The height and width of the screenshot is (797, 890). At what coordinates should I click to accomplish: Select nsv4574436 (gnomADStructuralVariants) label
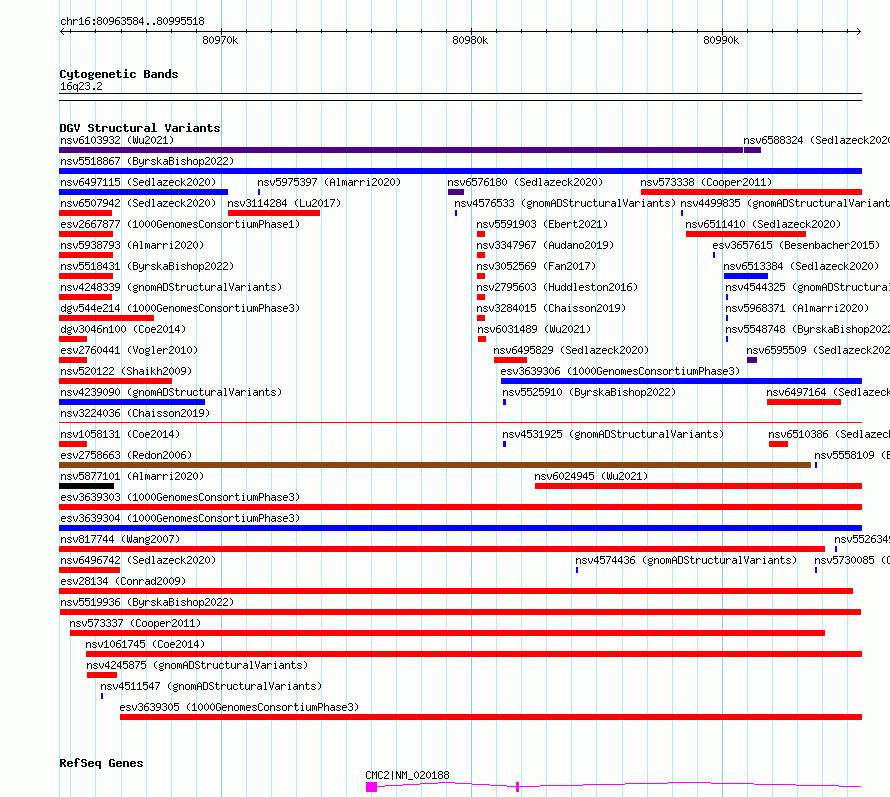coord(686,560)
